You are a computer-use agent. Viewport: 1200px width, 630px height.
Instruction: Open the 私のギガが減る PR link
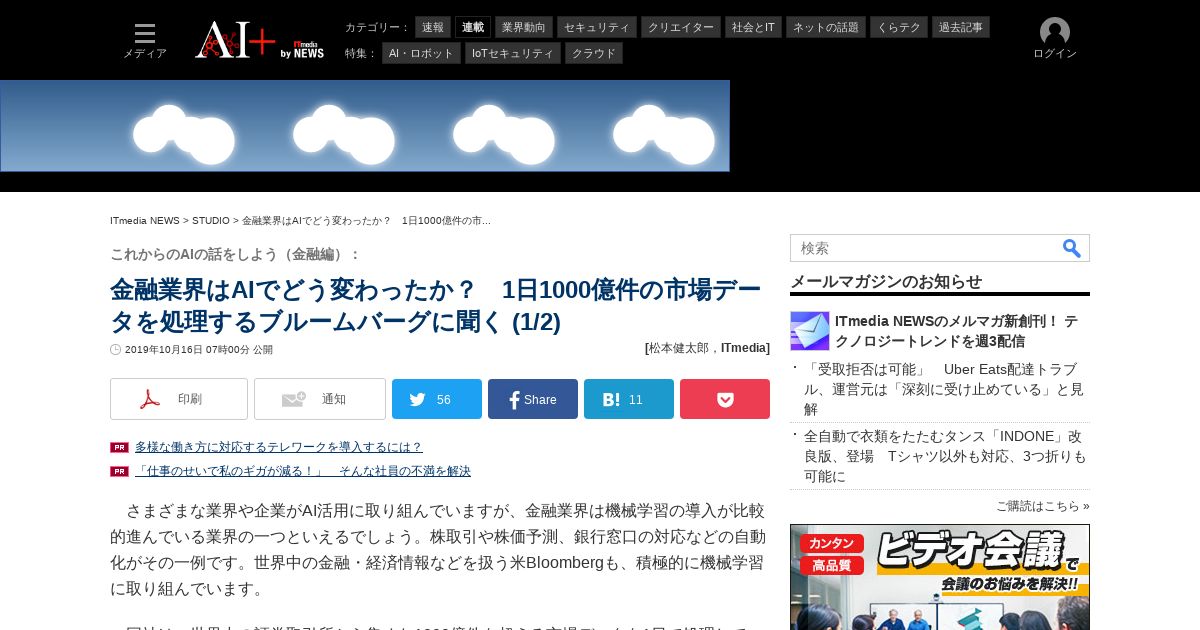(303, 471)
